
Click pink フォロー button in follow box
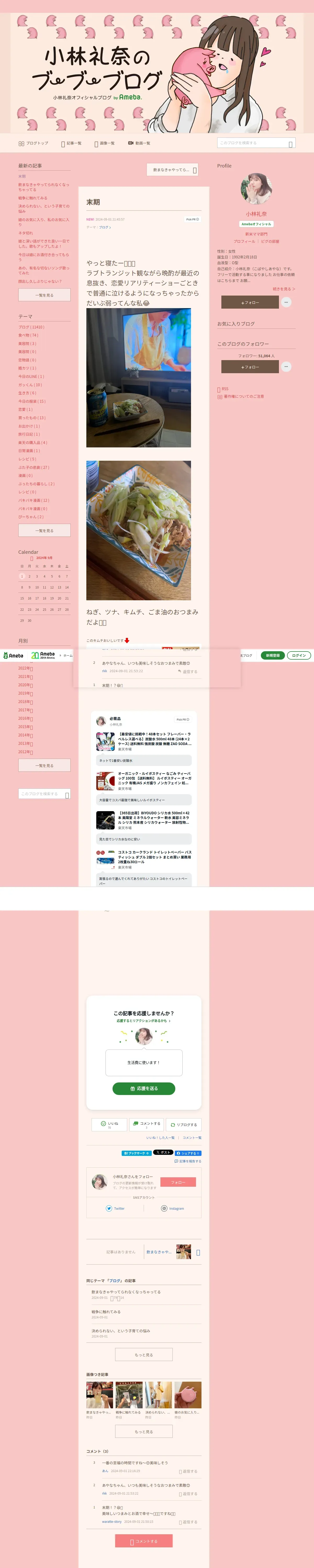click(x=178, y=1182)
